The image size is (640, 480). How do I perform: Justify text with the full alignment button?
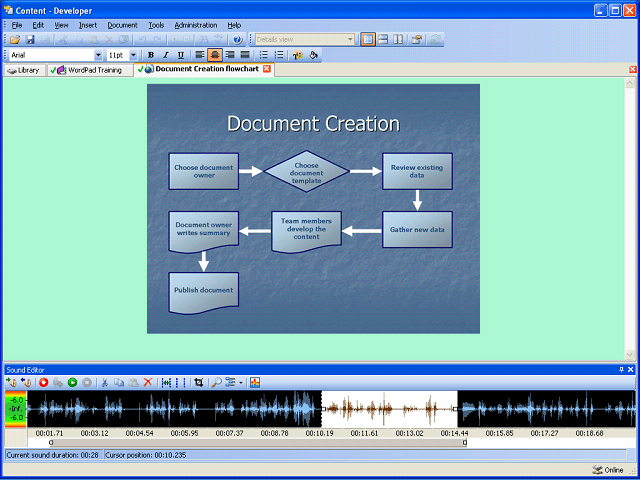point(245,55)
